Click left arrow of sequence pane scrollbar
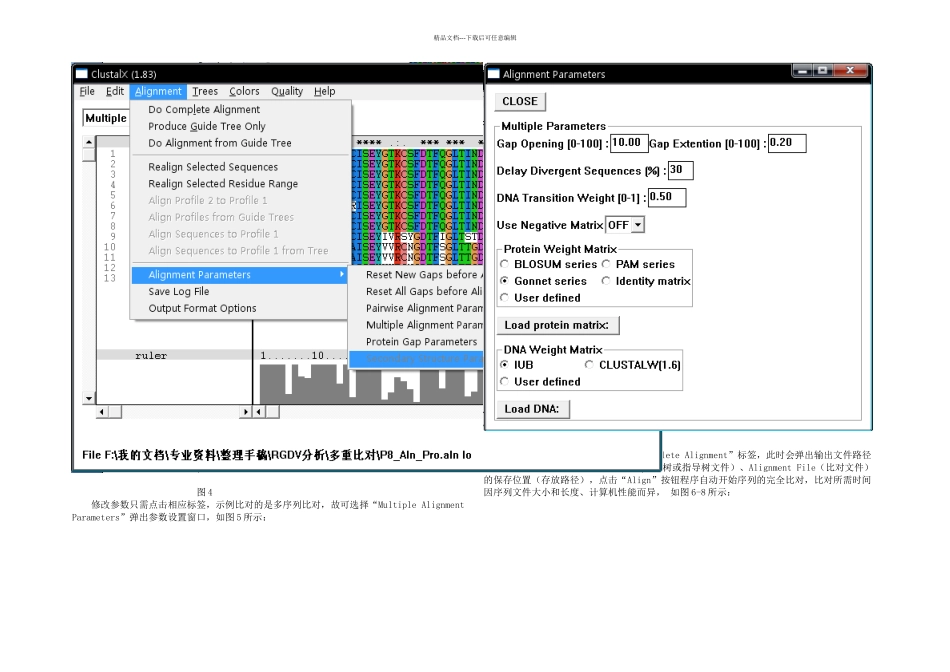Image resolution: width=950 pixels, height=672 pixels. [x=259, y=412]
